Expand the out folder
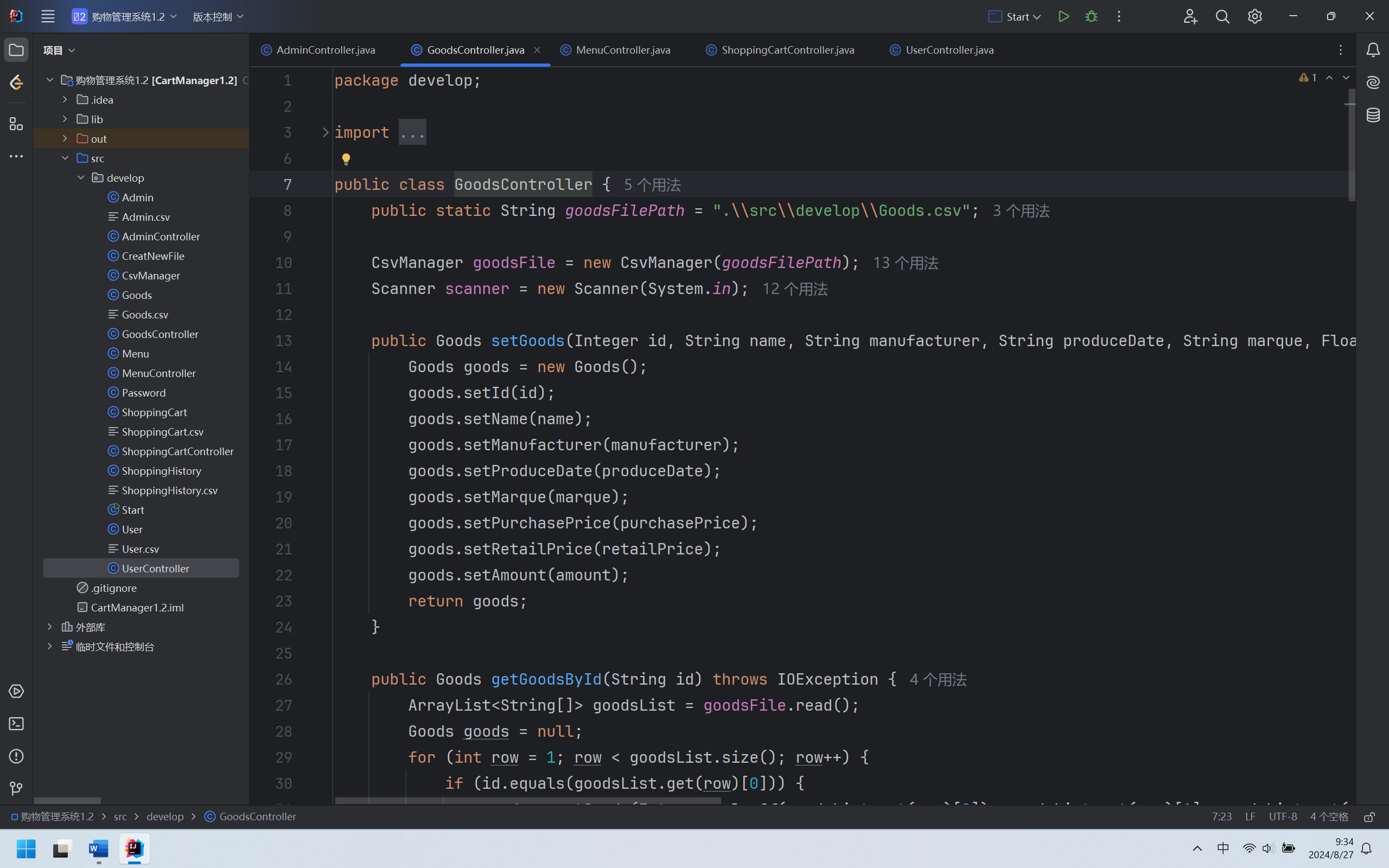 [x=65, y=138]
